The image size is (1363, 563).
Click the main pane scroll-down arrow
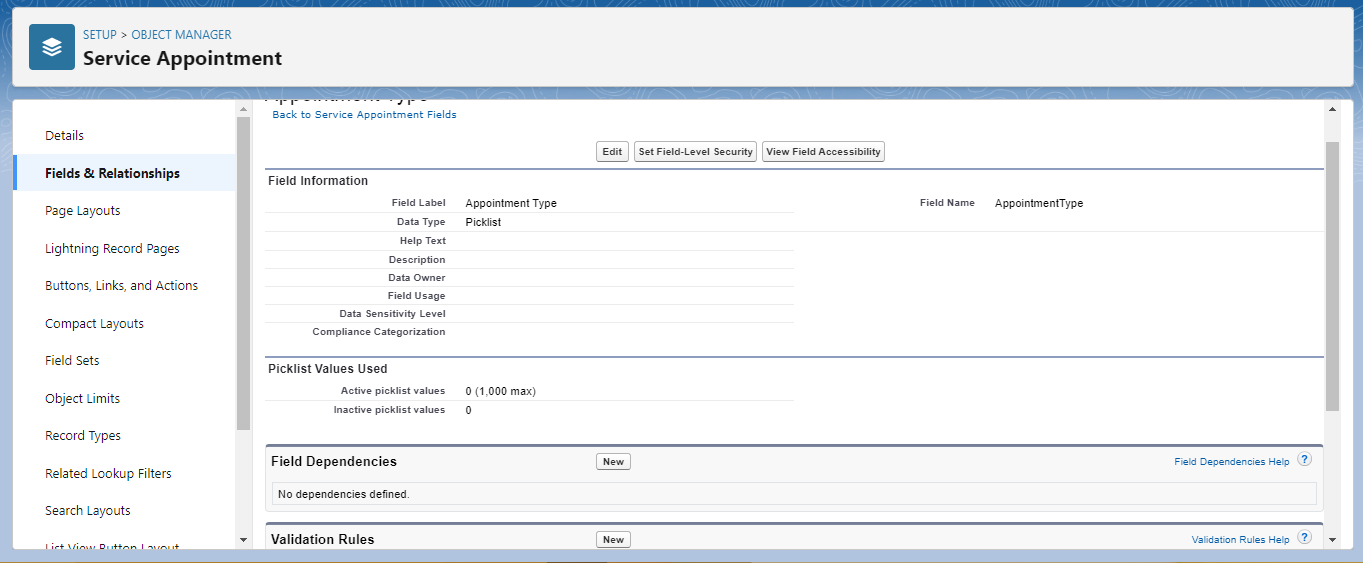[1331, 540]
